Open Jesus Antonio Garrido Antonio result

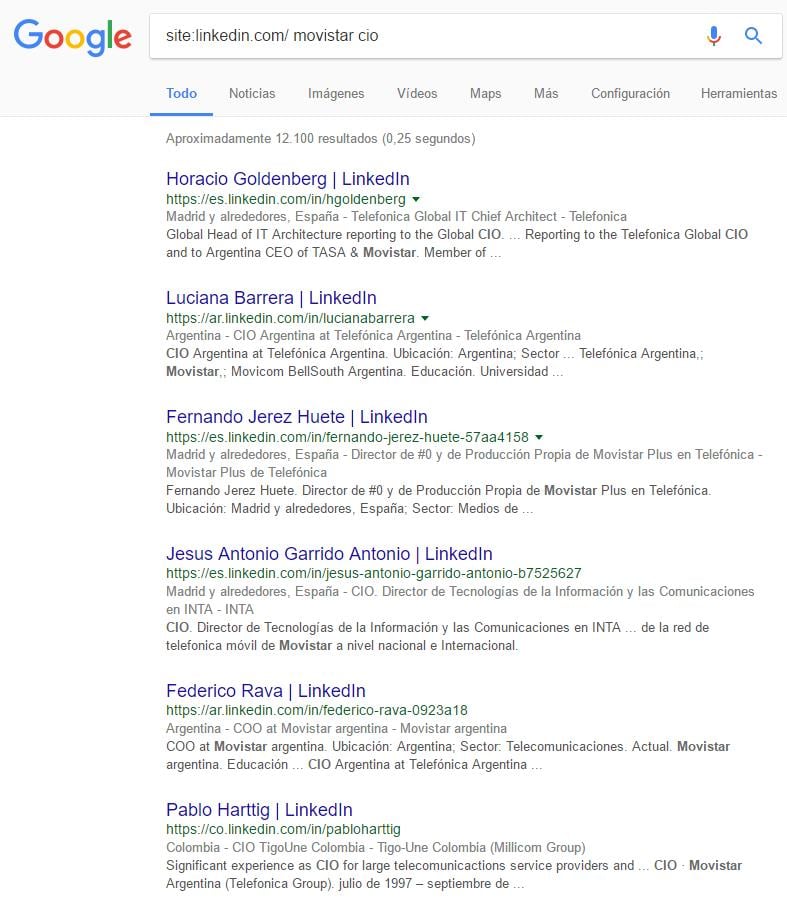[329, 554]
